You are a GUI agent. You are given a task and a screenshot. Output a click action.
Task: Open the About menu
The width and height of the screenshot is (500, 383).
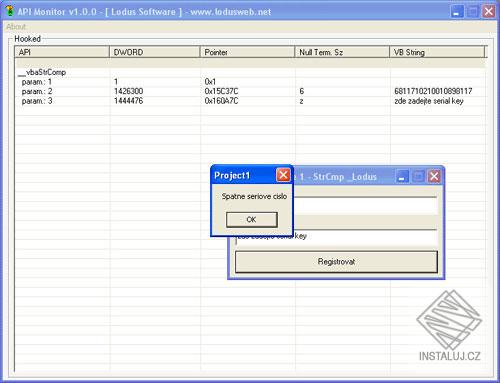[16, 27]
